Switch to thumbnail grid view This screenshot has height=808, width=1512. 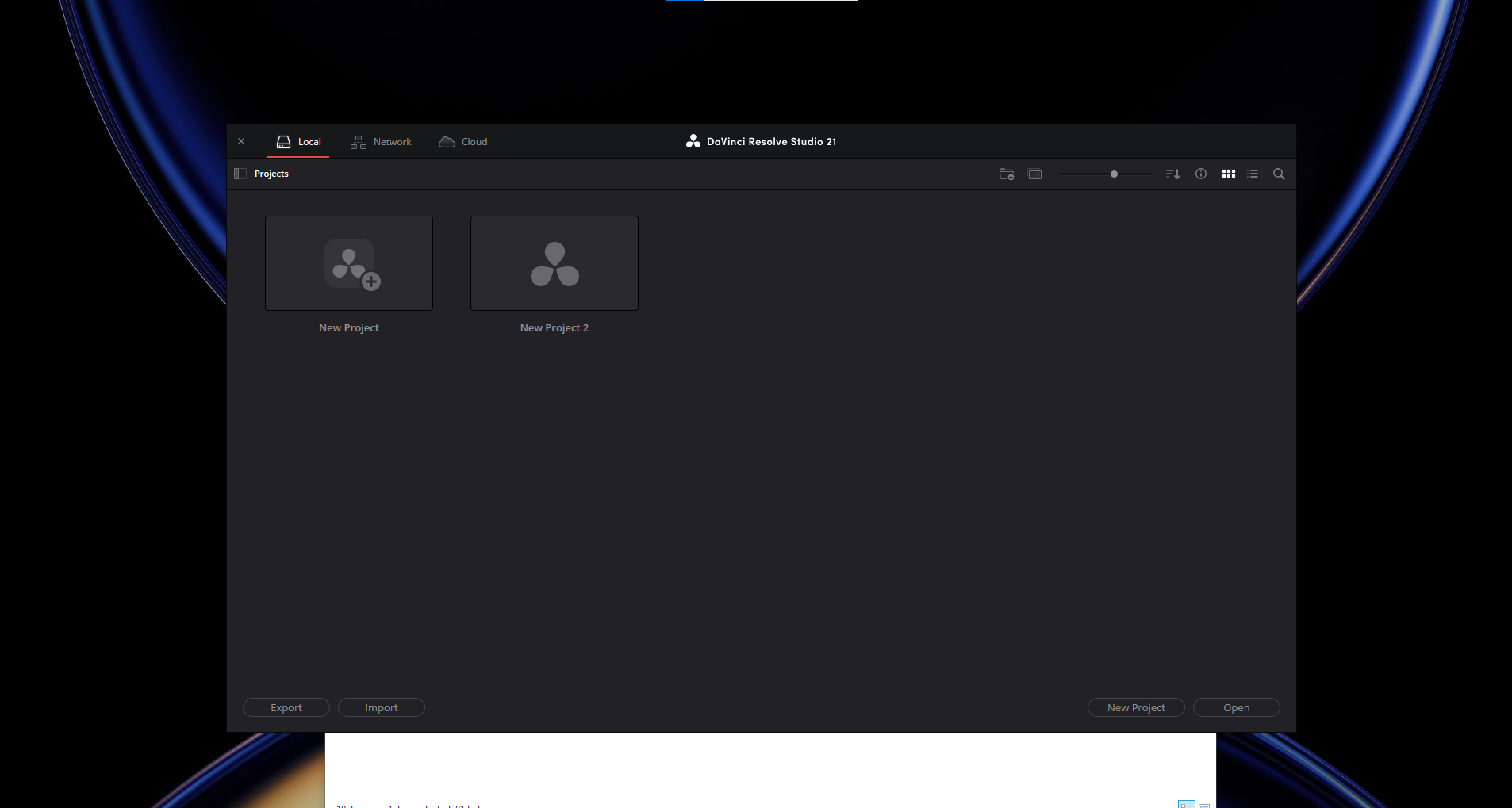pos(1229,174)
